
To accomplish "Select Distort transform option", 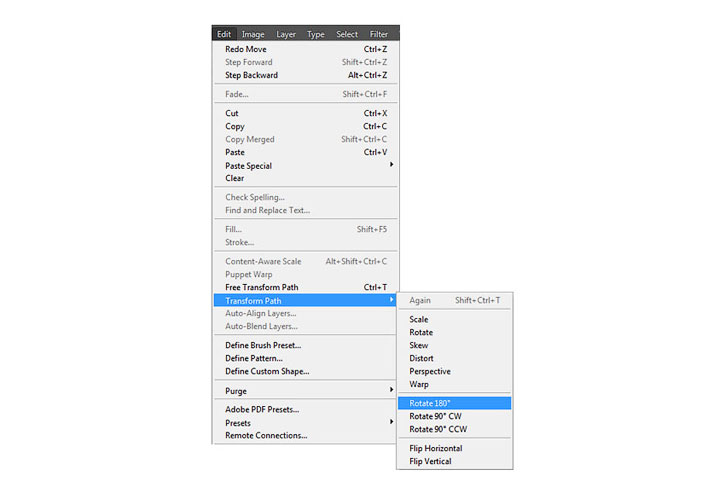I will tap(455, 358).
